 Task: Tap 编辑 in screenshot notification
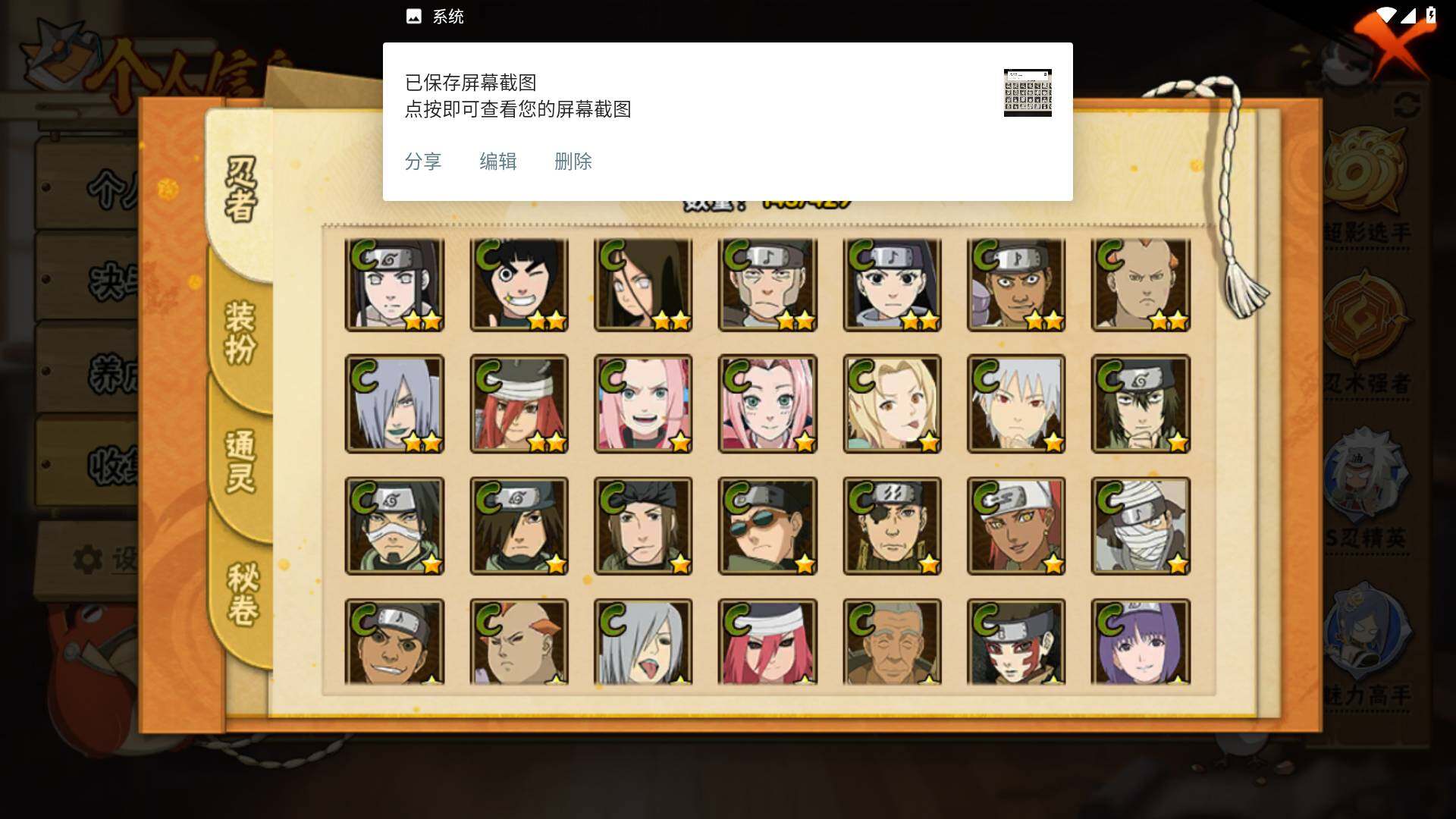498,162
